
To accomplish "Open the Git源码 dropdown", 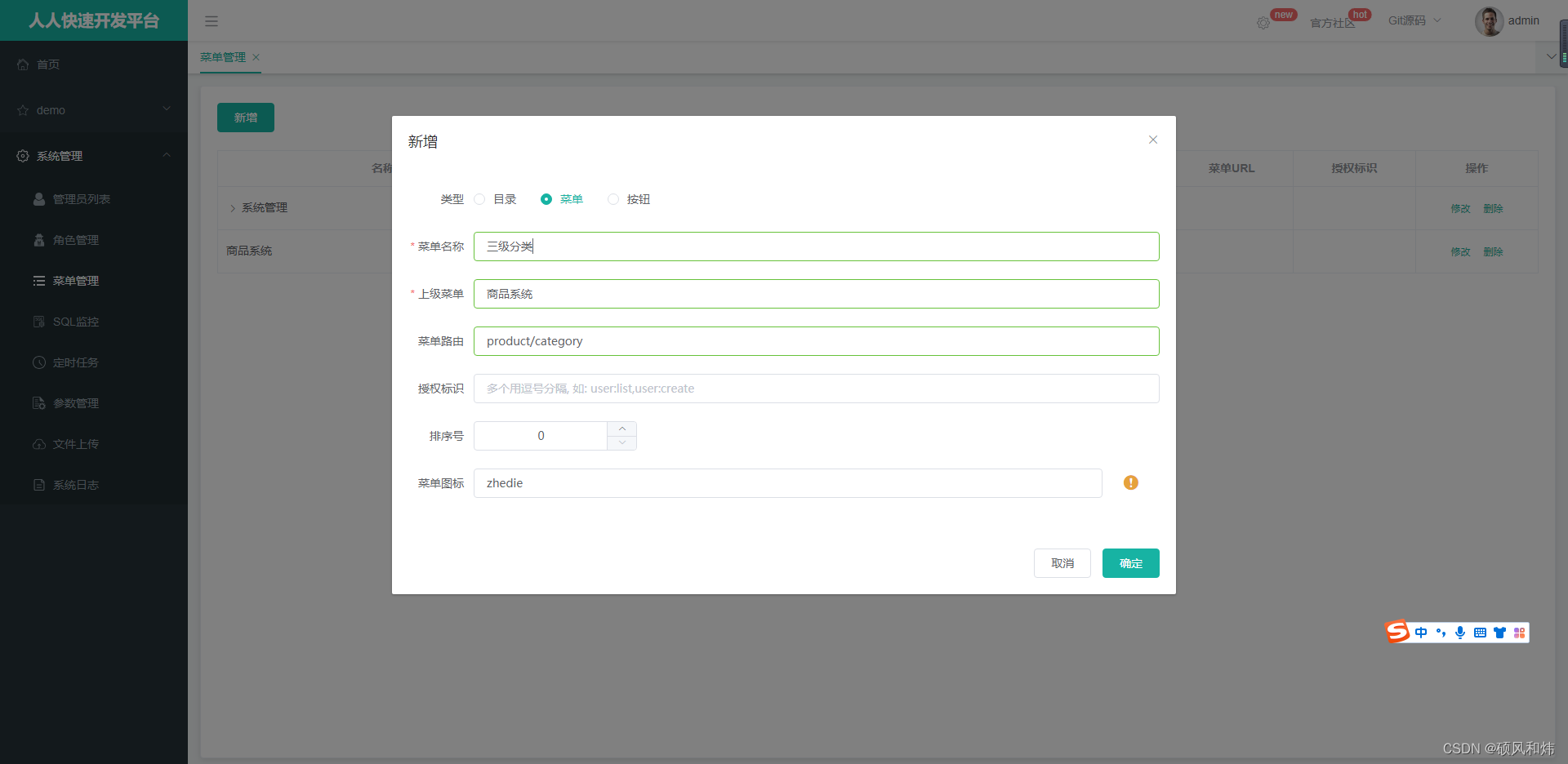I will (x=1414, y=20).
